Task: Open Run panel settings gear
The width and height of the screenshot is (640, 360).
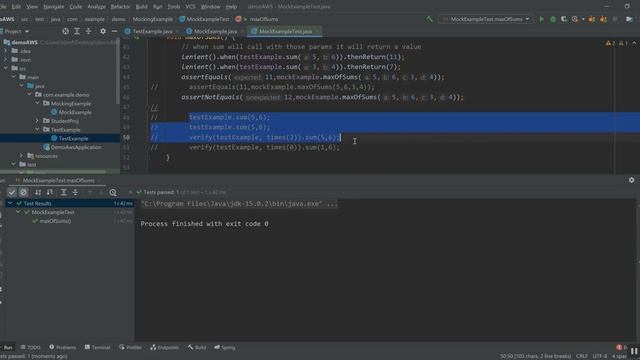Action: click(631, 180)
